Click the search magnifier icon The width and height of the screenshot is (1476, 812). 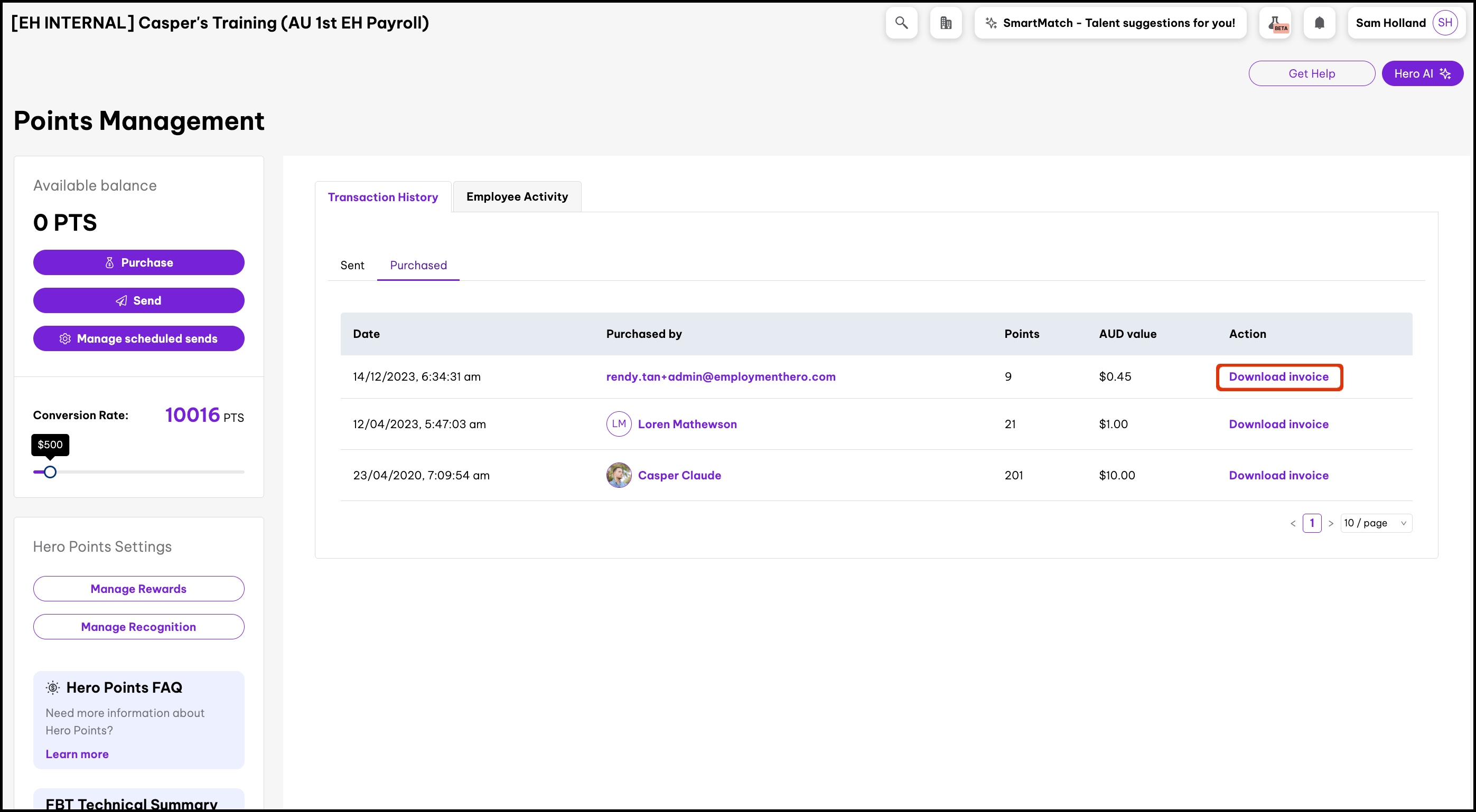901,23
